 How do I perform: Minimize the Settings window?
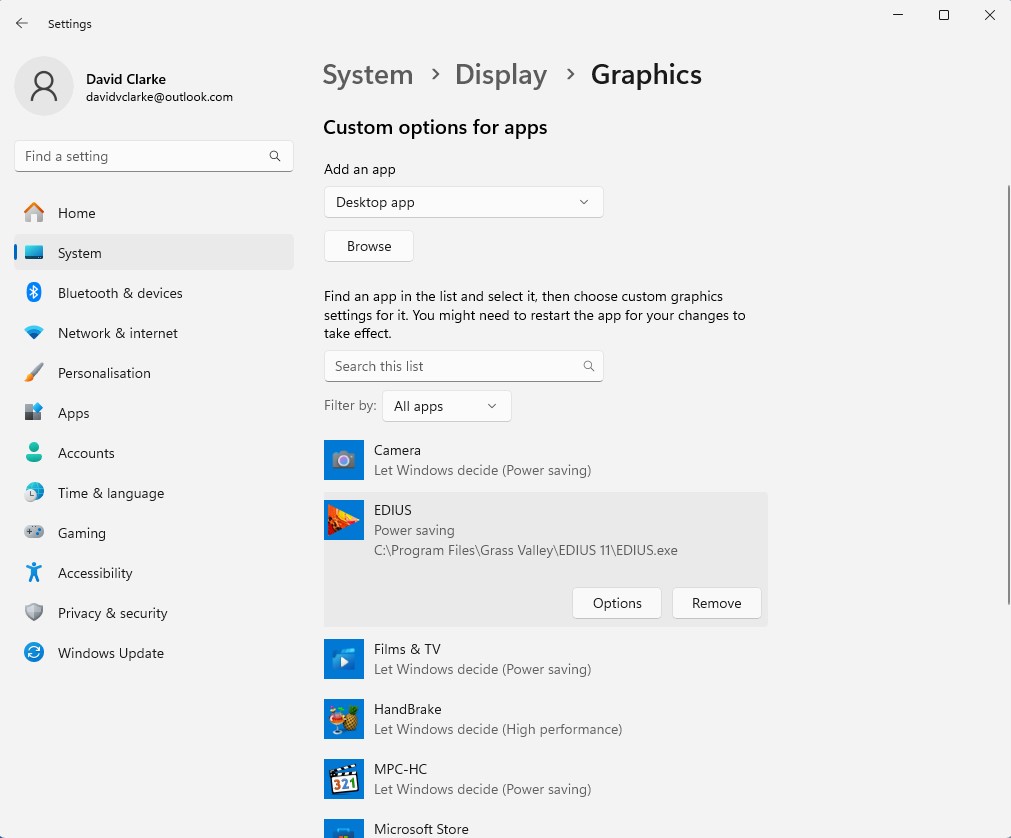coord(898,15)
